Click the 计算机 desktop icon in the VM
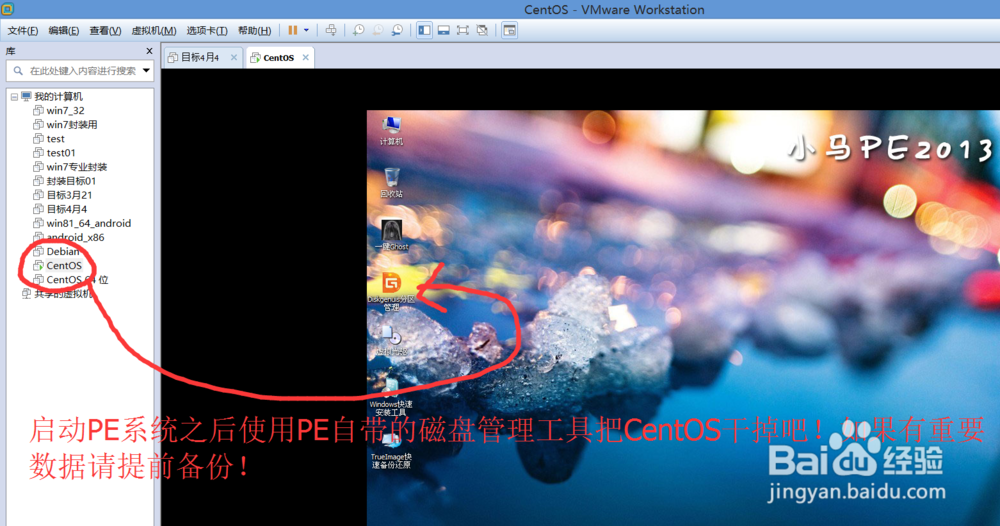The height and width of the screenshot is (526, 1000). (x=391, y=131)
